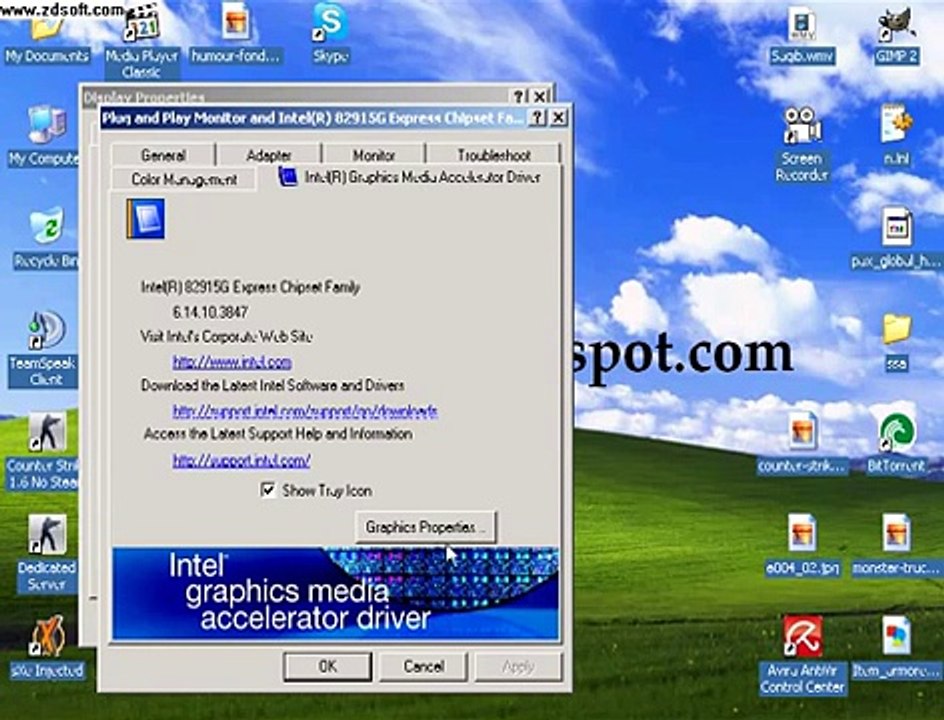Open the counter-strik image file

(802, 443)
